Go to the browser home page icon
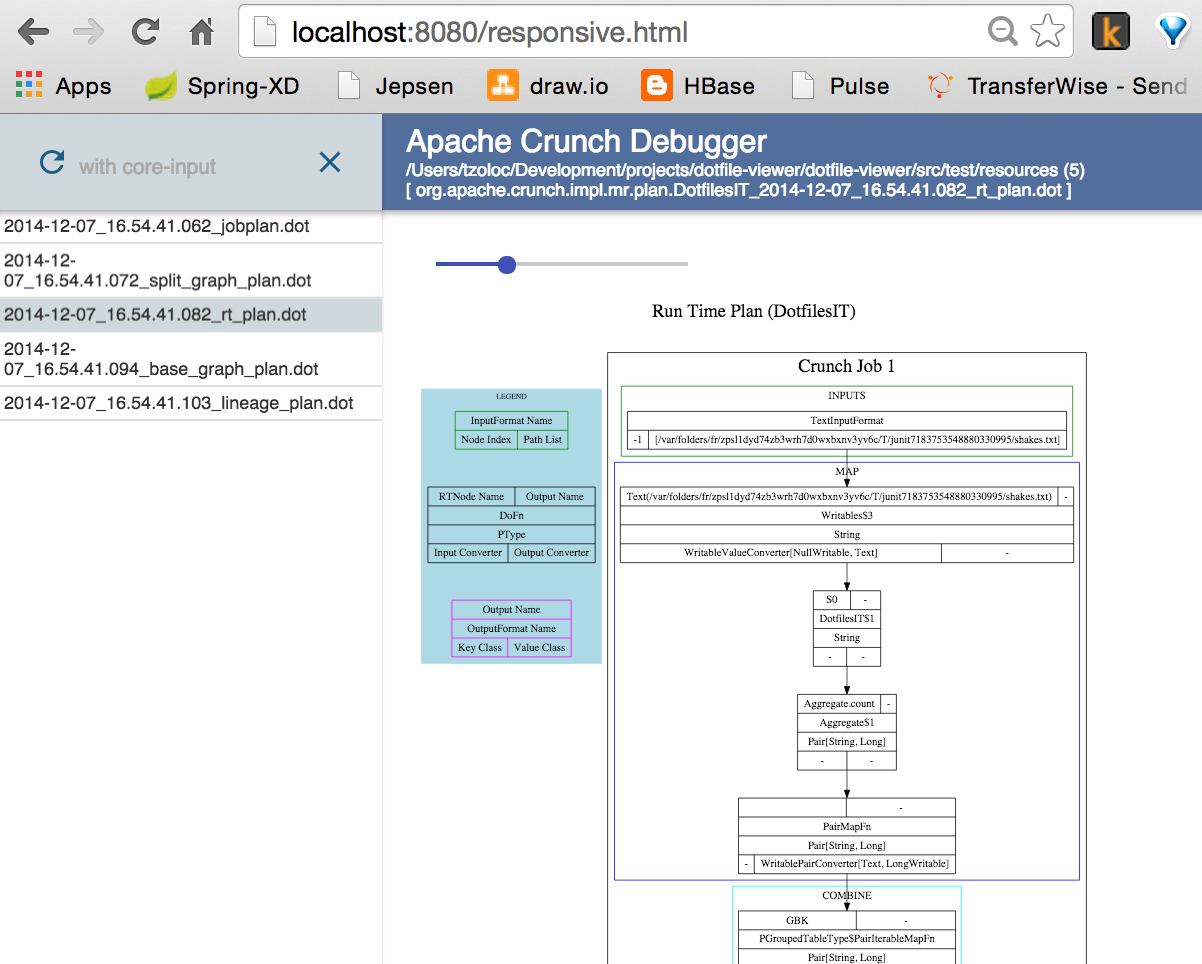Viewport: 1202px width, 964px height. [x=202, y=32]
